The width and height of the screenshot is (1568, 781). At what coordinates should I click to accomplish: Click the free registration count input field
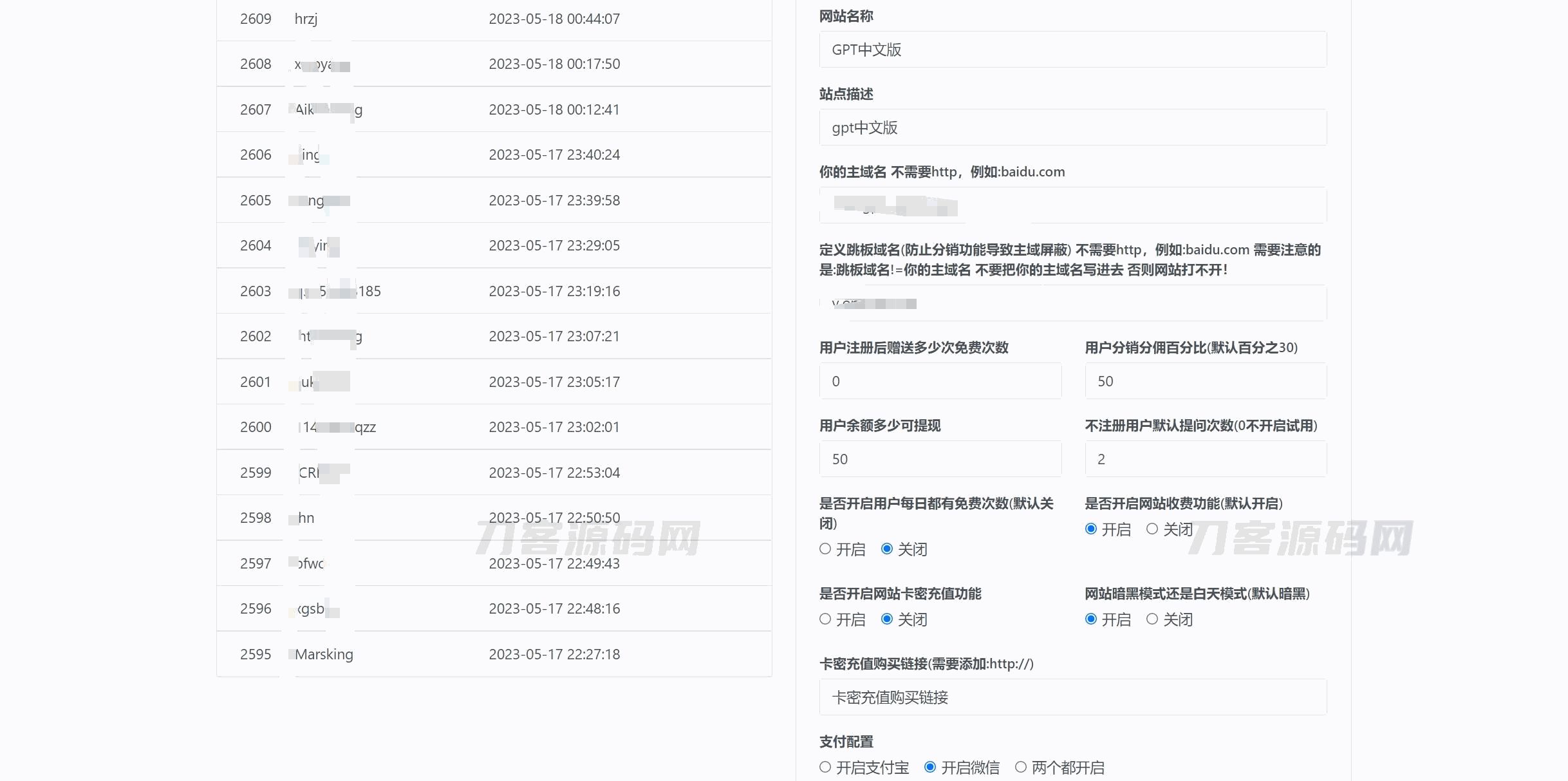[940, 381]
